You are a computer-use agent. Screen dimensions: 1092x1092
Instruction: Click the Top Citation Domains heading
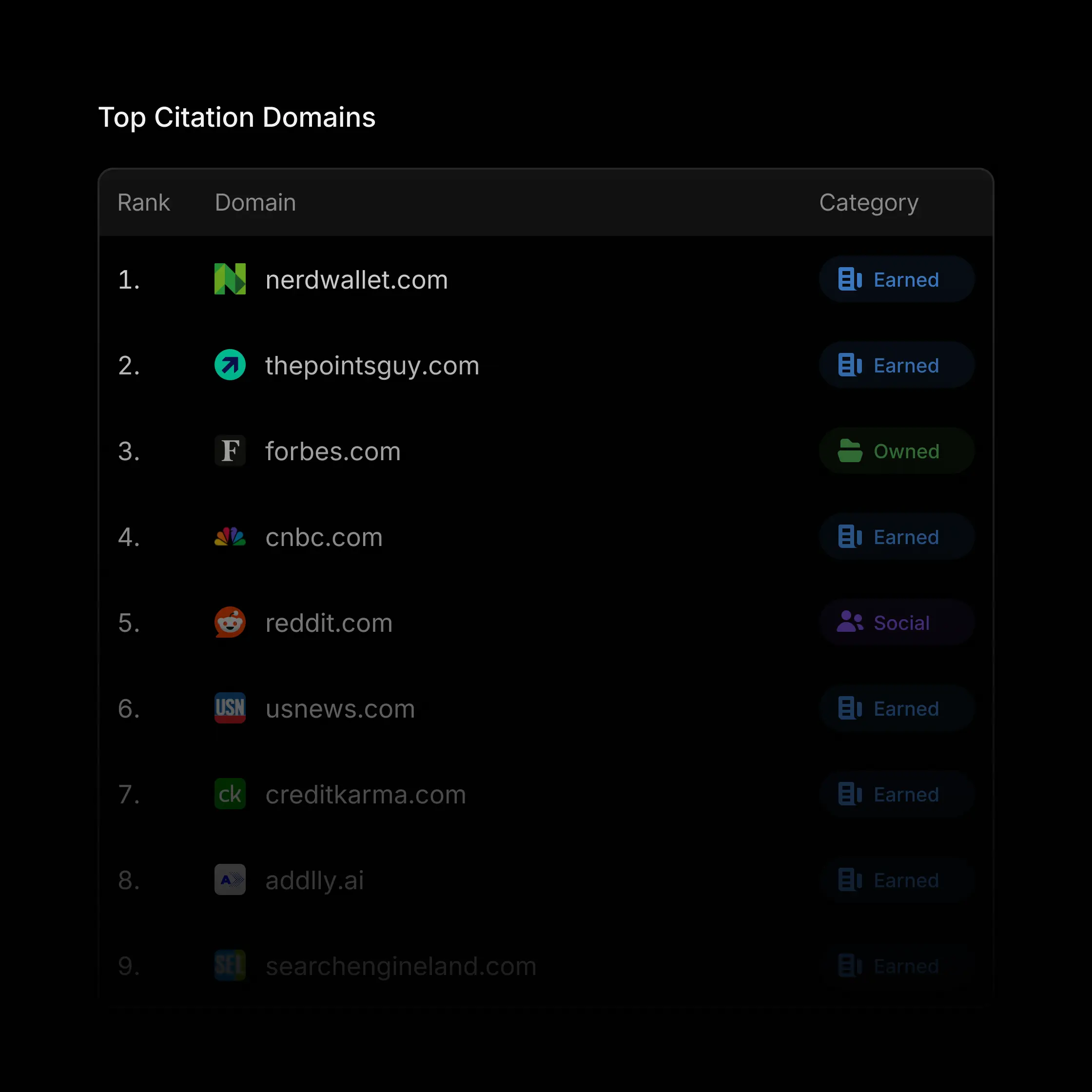point(237,117)
